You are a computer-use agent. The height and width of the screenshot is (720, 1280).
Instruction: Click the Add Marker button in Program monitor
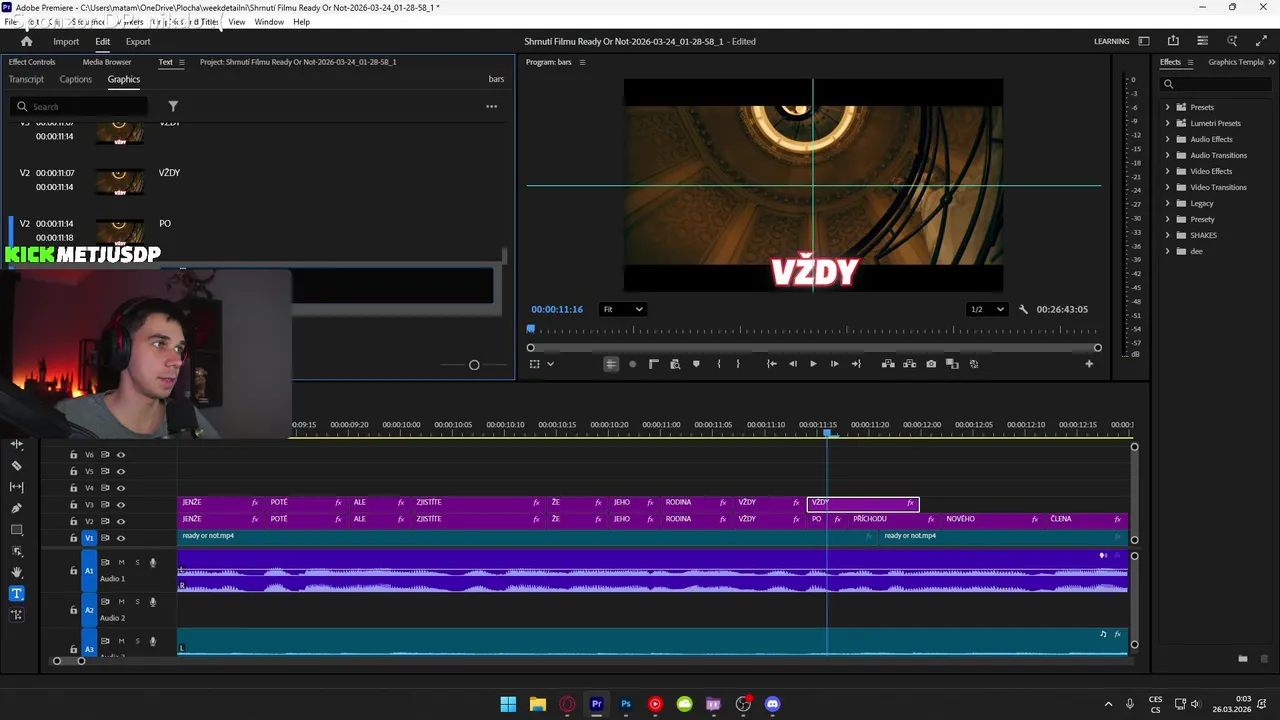(x=696, y=364)
